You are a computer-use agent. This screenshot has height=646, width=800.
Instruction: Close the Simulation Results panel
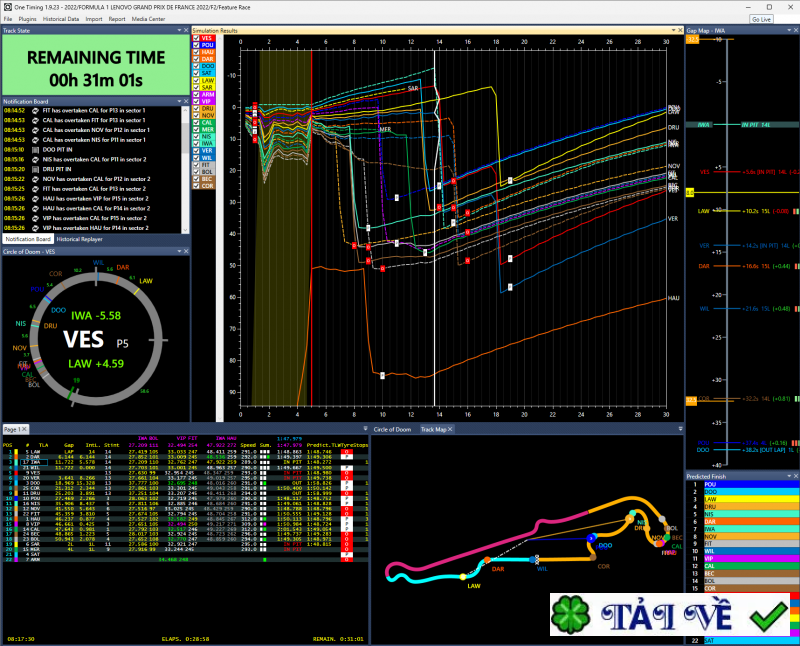(x=680, y=31)
